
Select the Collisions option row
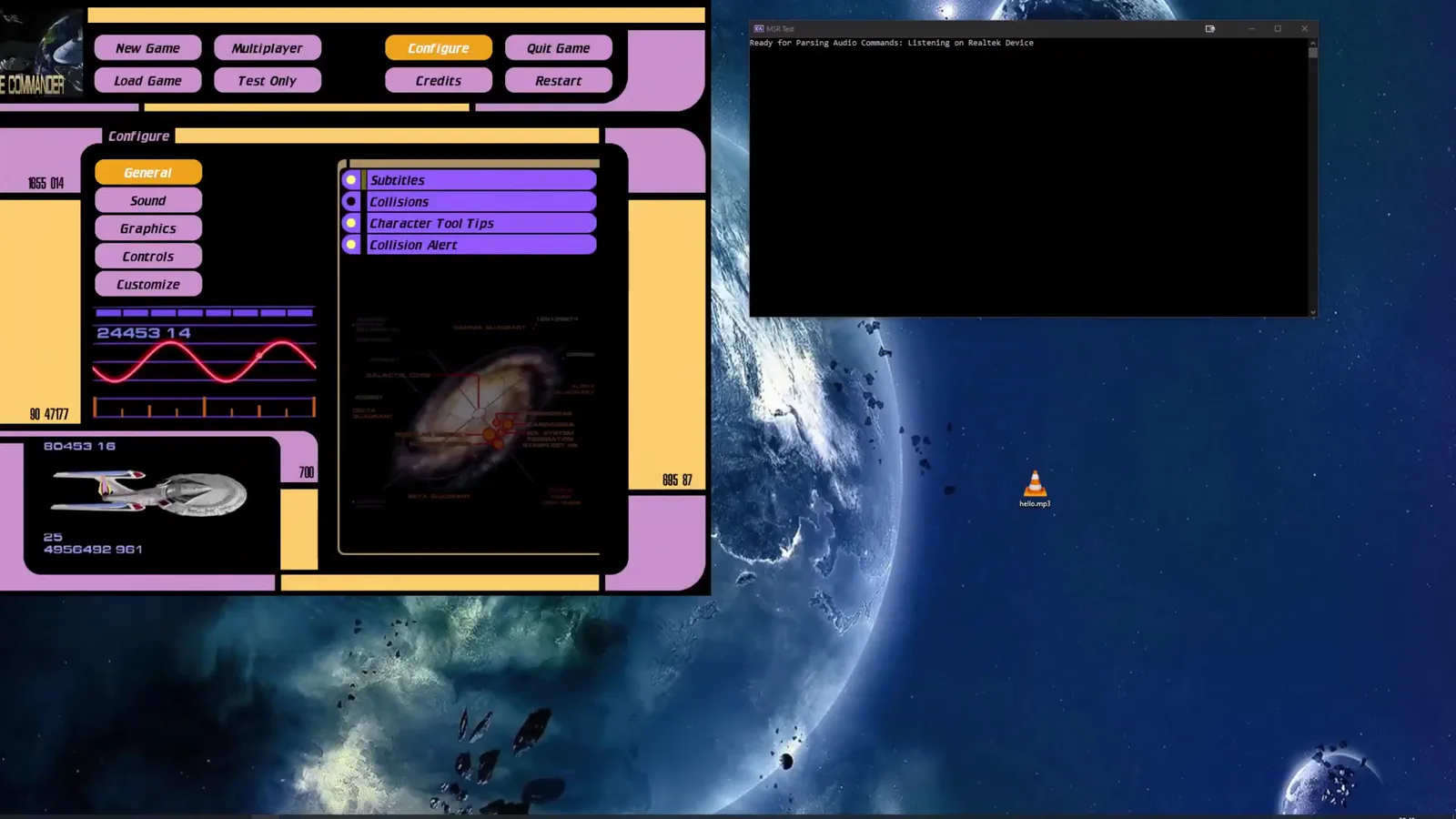(481, 201)
